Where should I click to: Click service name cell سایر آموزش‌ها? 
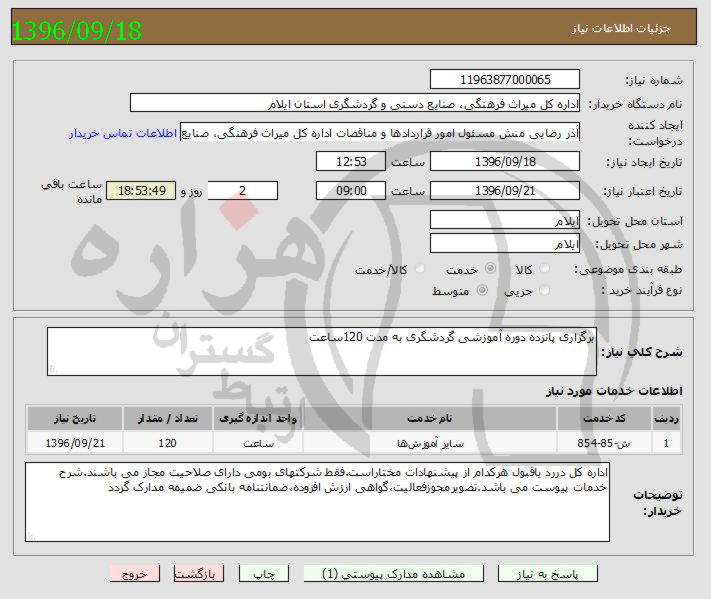pos(429,443)
